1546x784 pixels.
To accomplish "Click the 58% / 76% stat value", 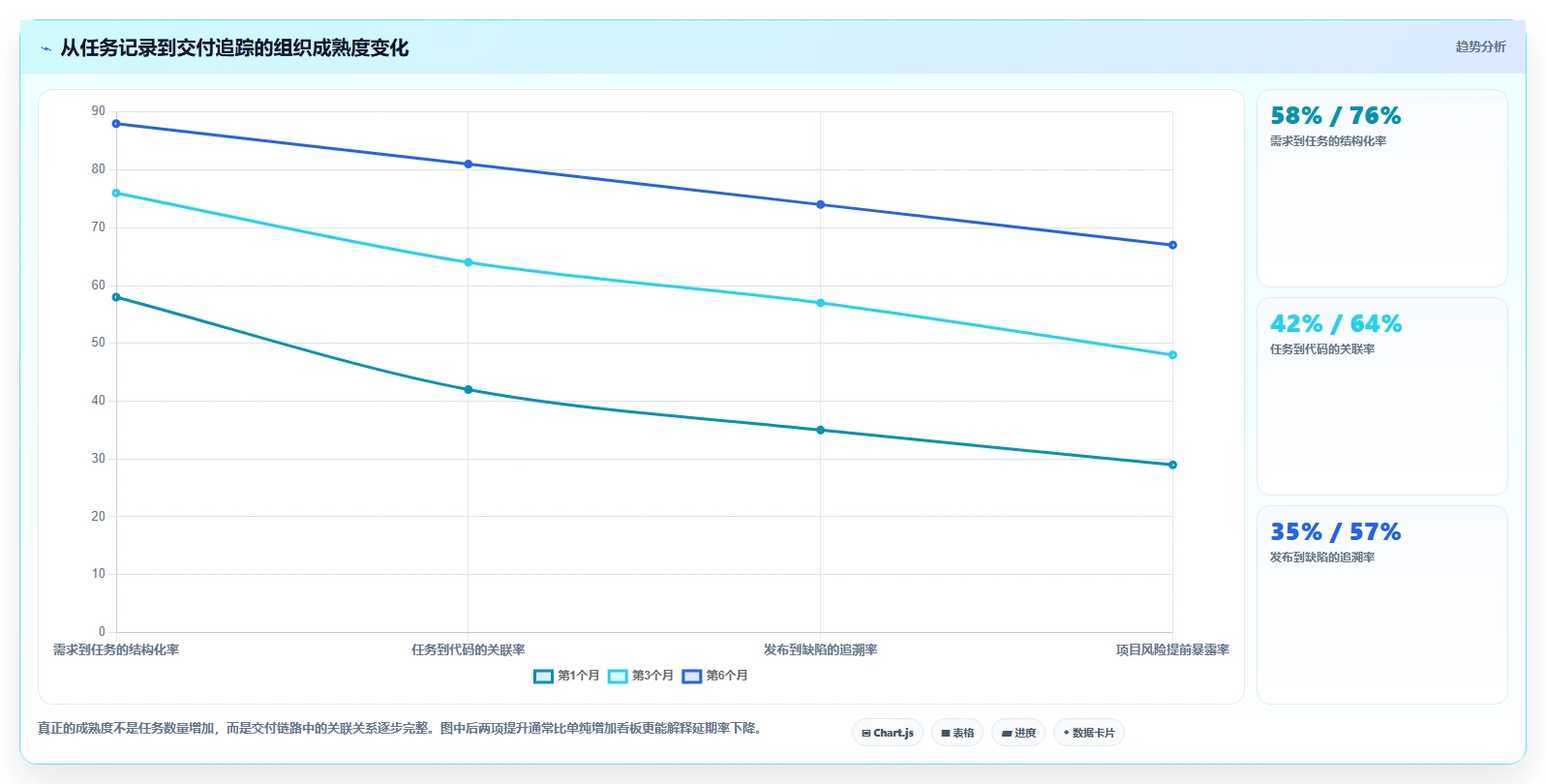I will [x=1335, y=116].
